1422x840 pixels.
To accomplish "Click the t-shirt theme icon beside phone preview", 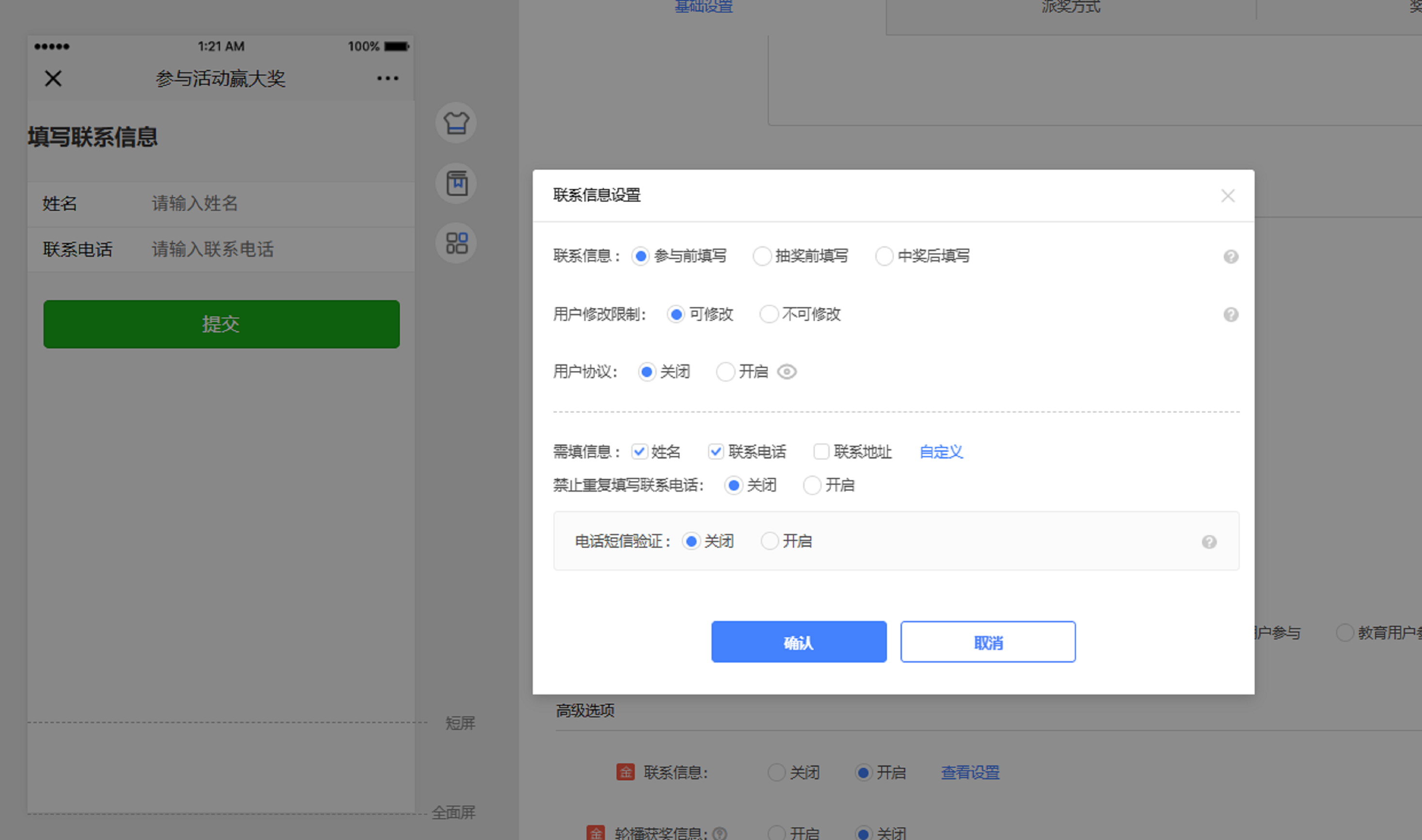I will click(x=456, y=123).
